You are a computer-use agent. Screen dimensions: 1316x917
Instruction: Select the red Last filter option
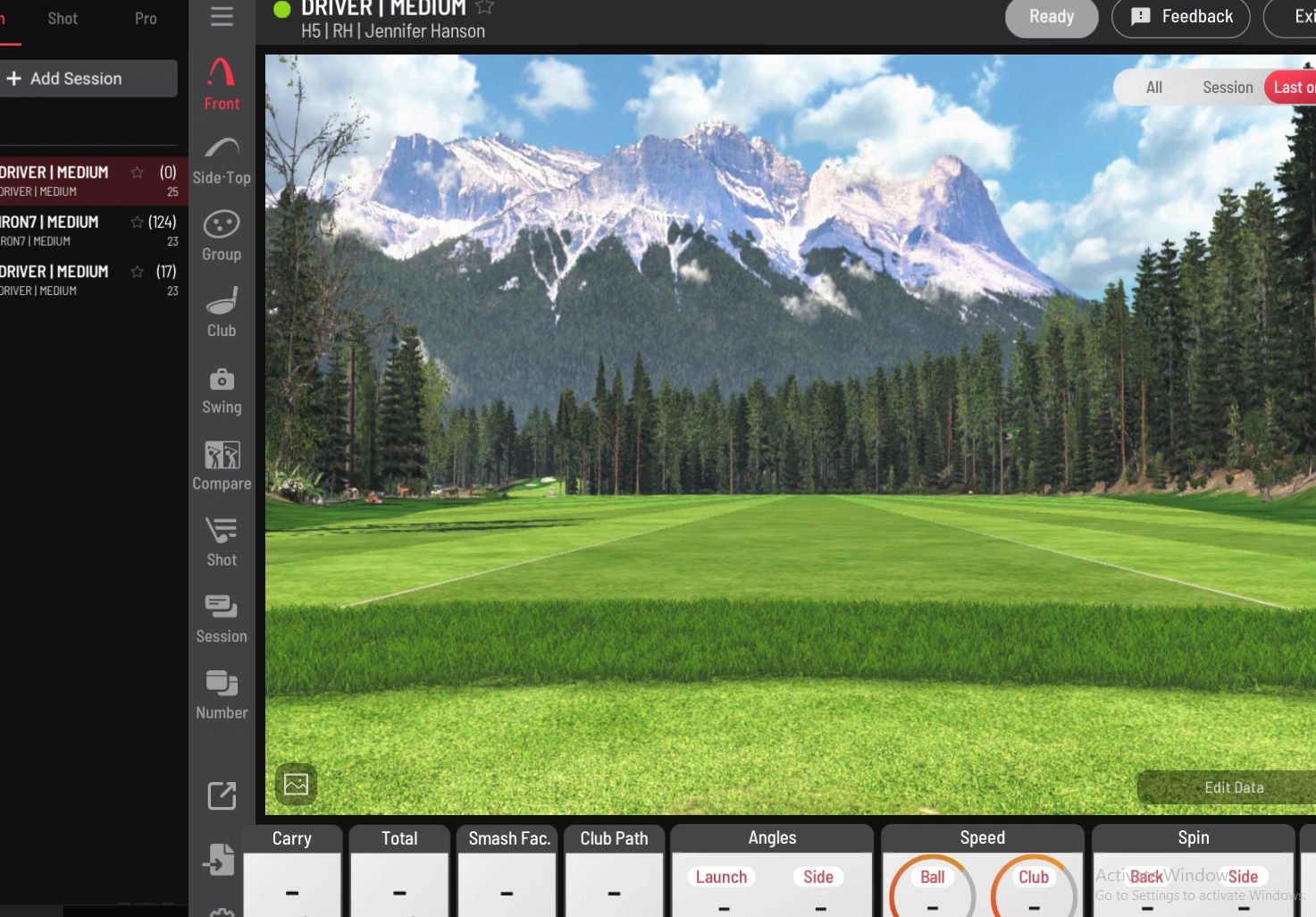pyautogui.click(x=1292, y=88)
